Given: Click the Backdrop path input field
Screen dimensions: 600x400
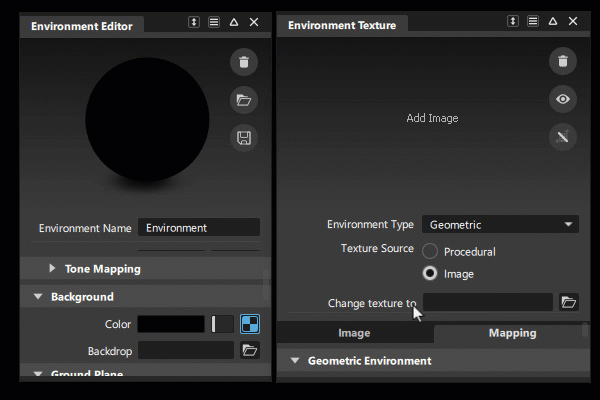Looking at the screenshot, I should pos(186,350).
